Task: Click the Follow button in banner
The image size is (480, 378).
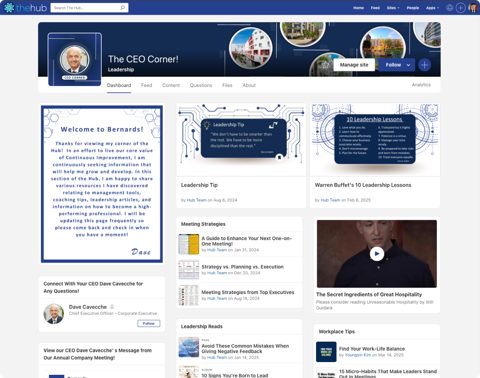Action: [x=393, y=65]
